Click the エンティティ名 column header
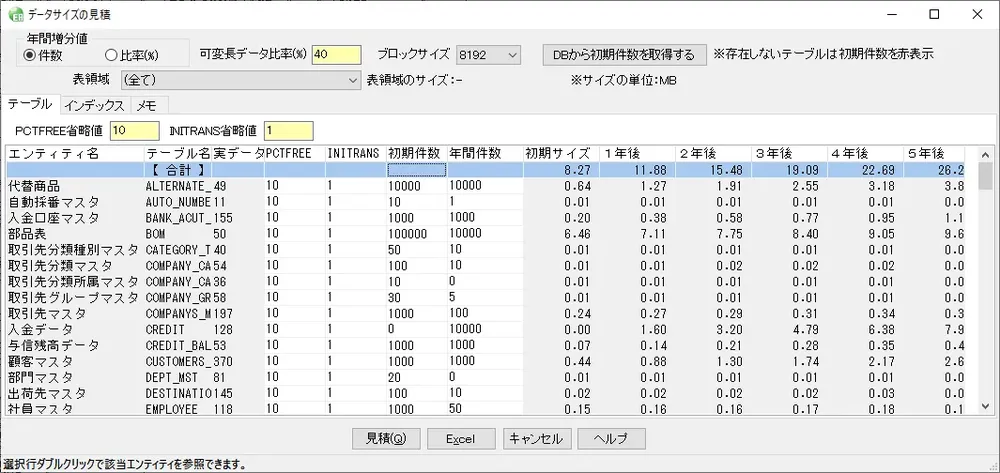This screenshot has height=473, width=1000. point(75,154)
